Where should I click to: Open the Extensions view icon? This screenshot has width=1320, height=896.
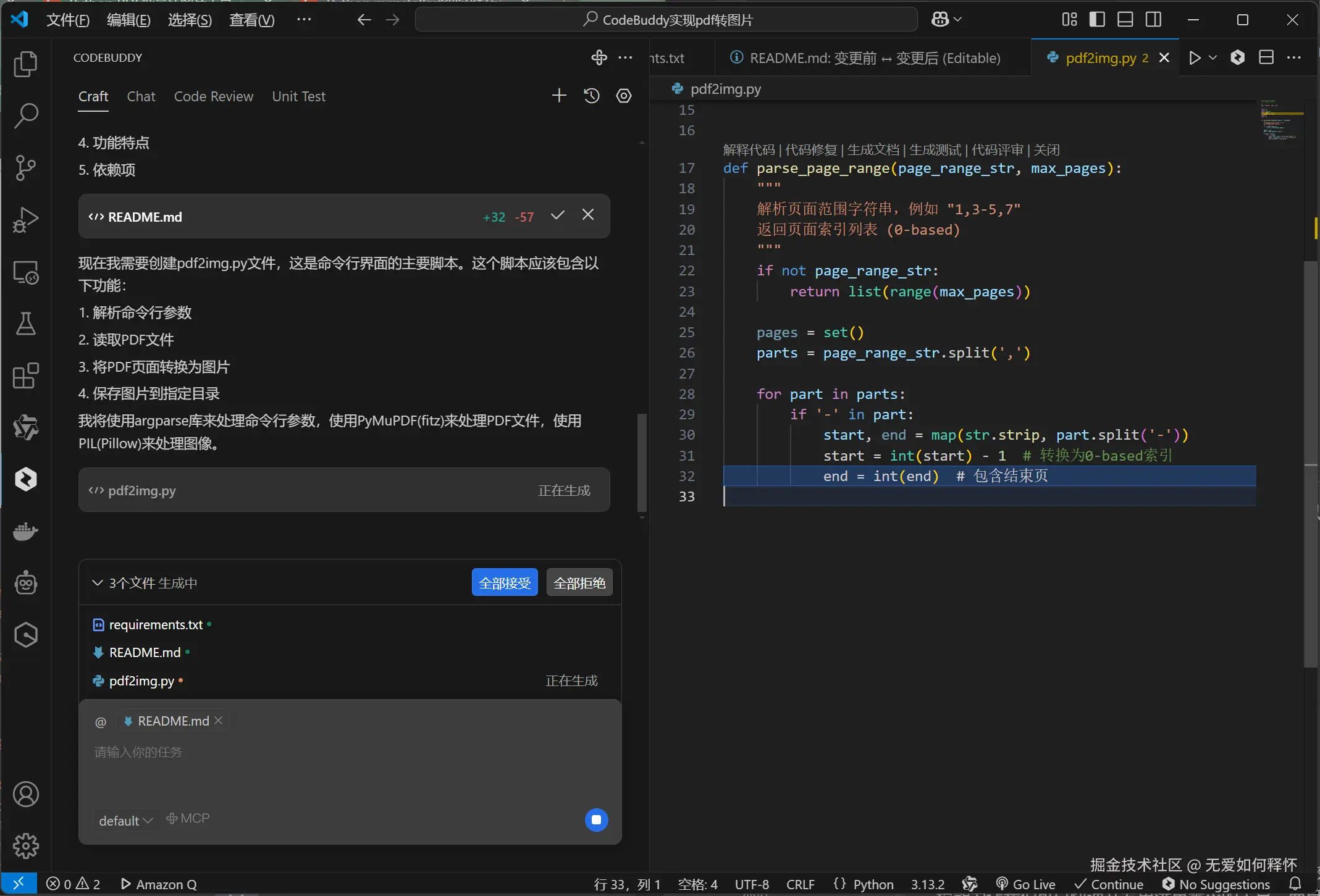(x=25, y=375)
